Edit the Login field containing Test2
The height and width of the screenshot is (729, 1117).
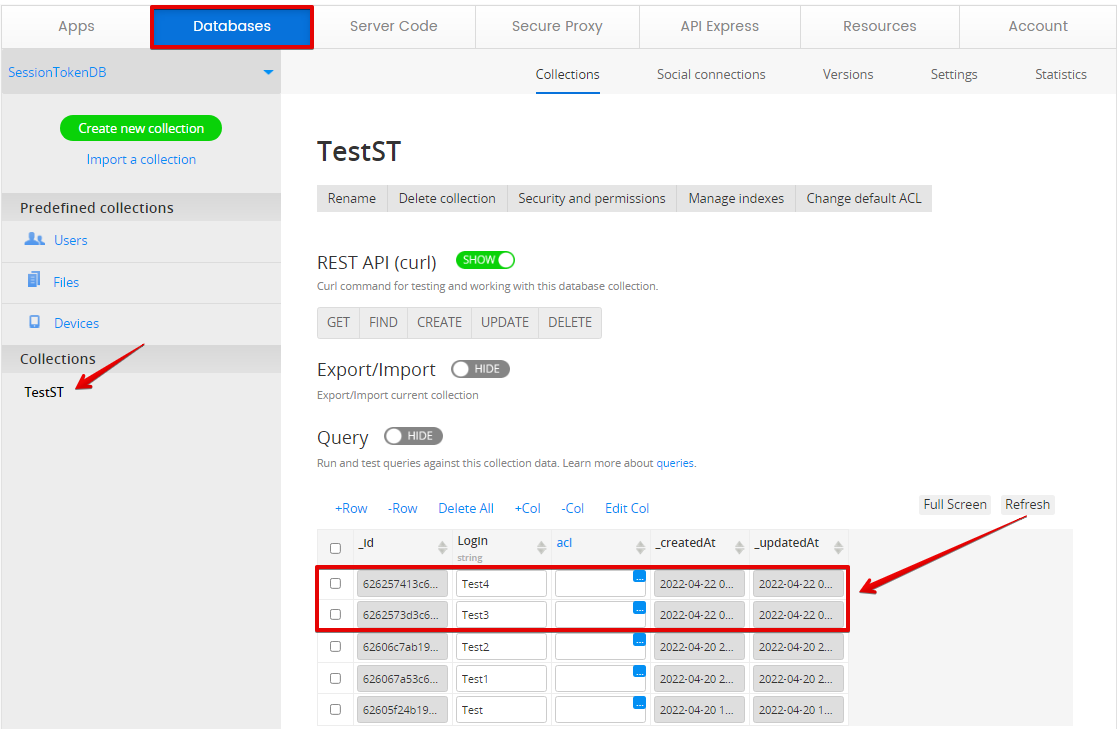click(x=501, y=647)
